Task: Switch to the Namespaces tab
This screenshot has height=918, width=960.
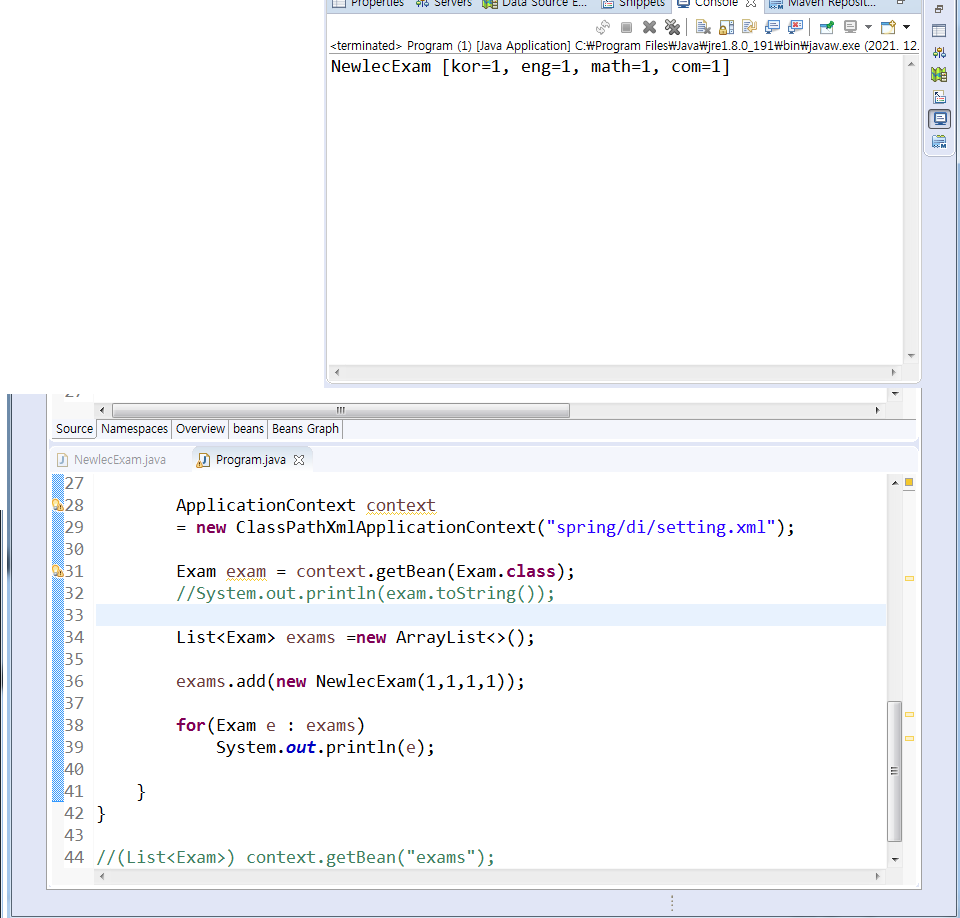Action: 134,429
